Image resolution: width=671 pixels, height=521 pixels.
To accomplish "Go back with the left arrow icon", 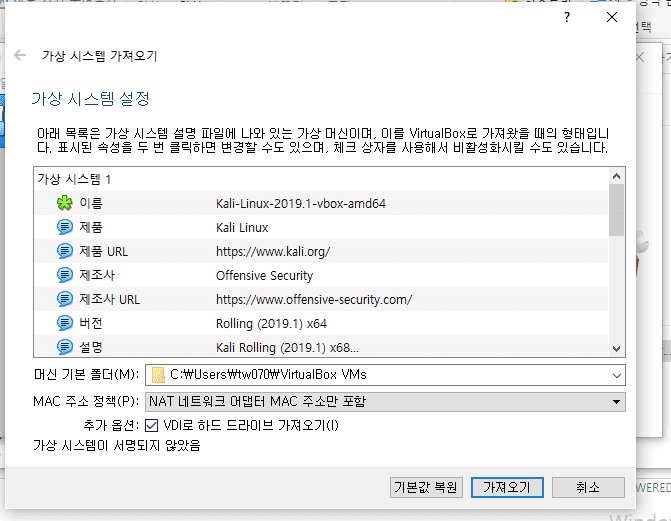I will pos(20,55).
